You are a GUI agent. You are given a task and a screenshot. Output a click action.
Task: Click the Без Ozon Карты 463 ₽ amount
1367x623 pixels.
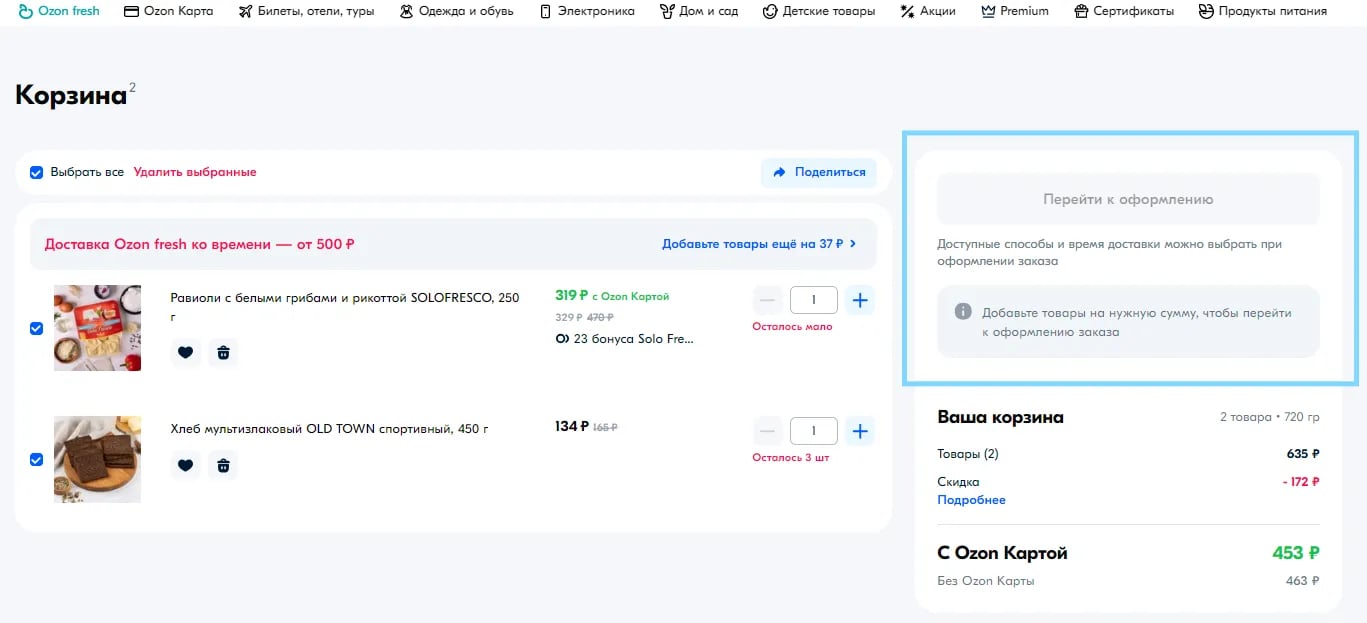1303,581
